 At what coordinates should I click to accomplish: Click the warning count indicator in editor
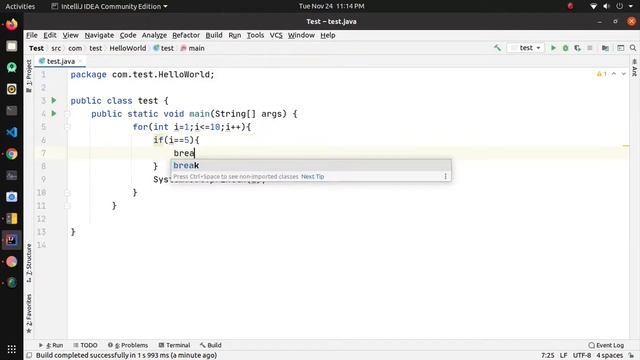[602, 74]
